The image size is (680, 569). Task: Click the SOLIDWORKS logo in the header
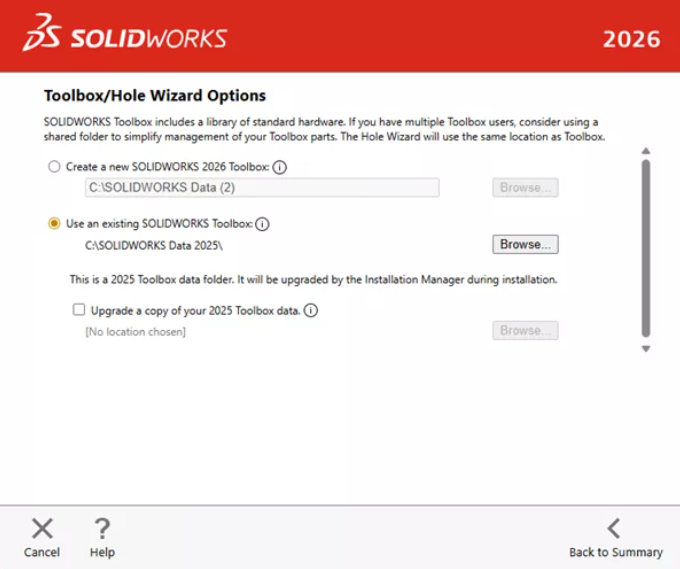tap(125, 37)
